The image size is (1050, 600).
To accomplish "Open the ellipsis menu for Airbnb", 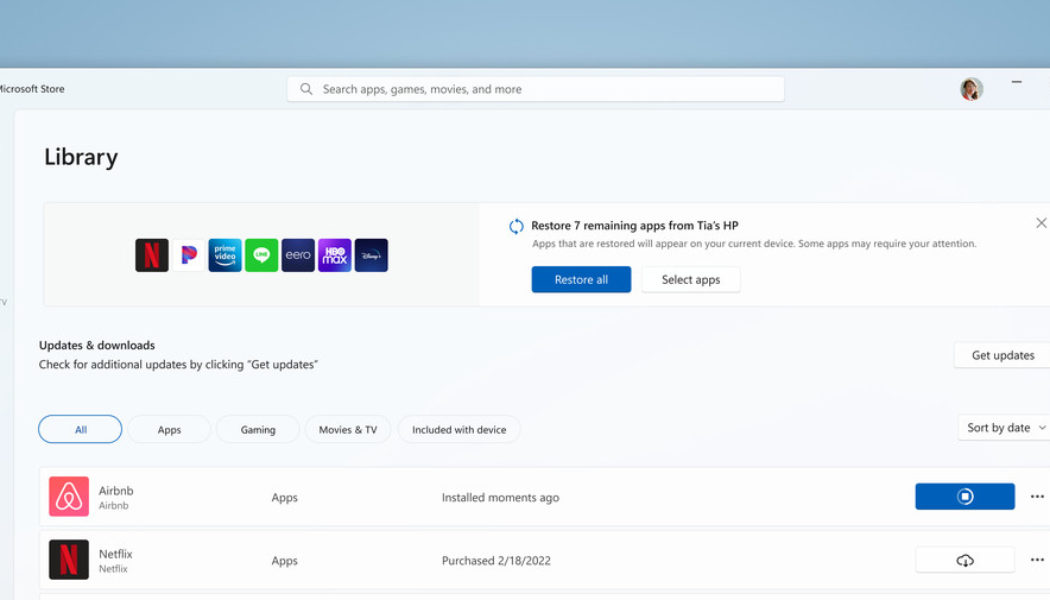I will click(1037, 495).
